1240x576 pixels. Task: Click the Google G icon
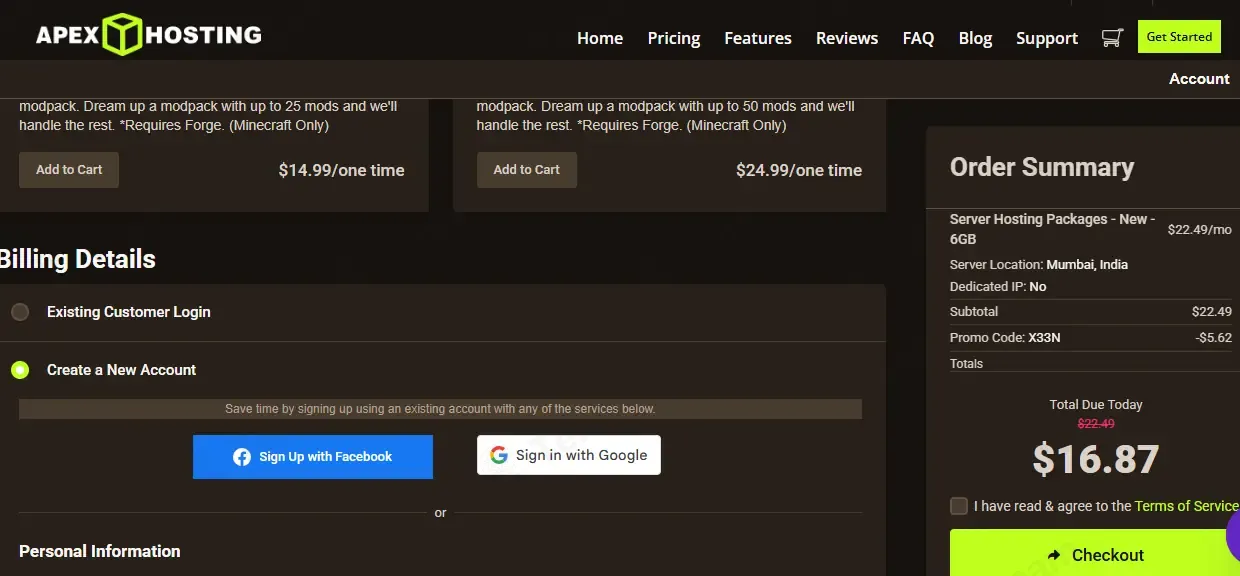coord(499,455)
